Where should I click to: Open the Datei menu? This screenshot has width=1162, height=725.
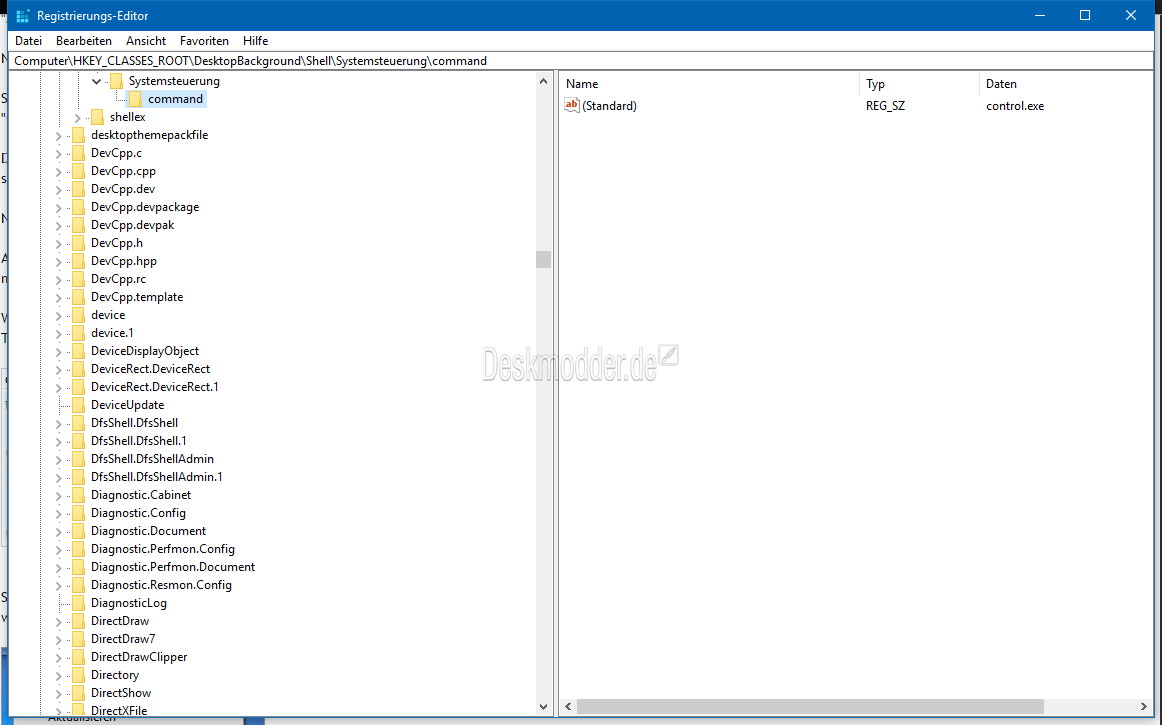(28, 41)
